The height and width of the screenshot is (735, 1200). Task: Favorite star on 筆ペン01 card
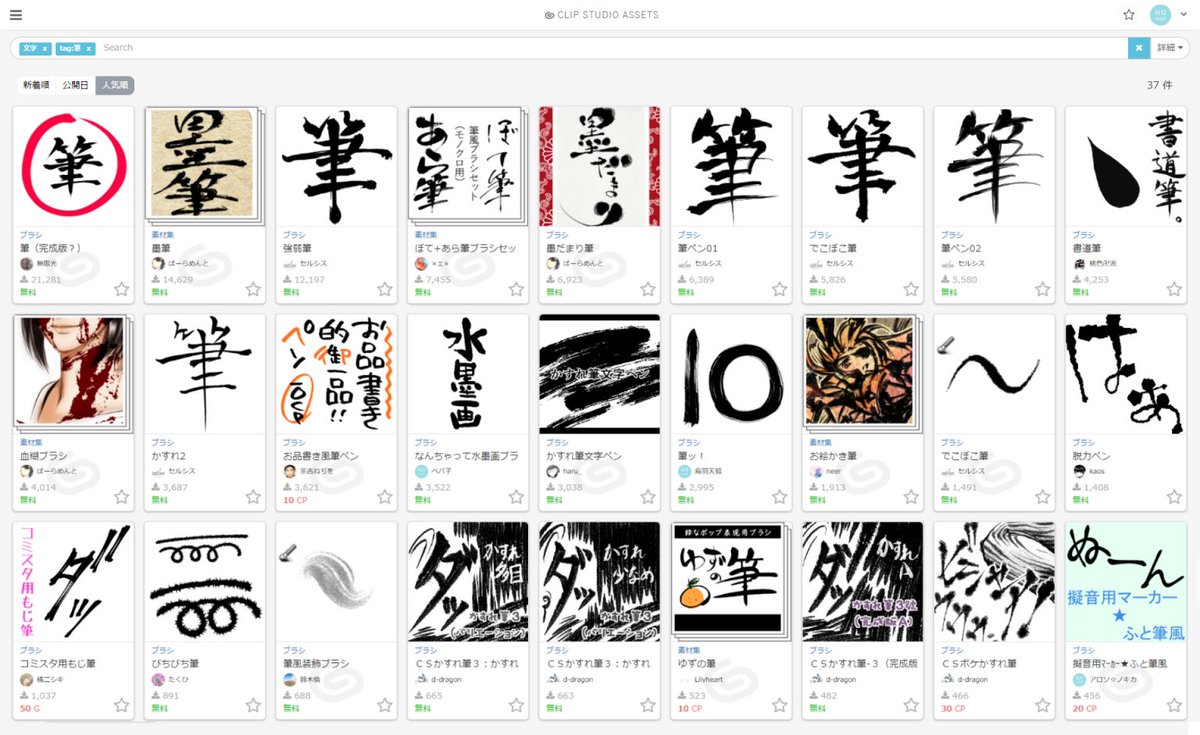pyautogui.click(x=780, y=289)
